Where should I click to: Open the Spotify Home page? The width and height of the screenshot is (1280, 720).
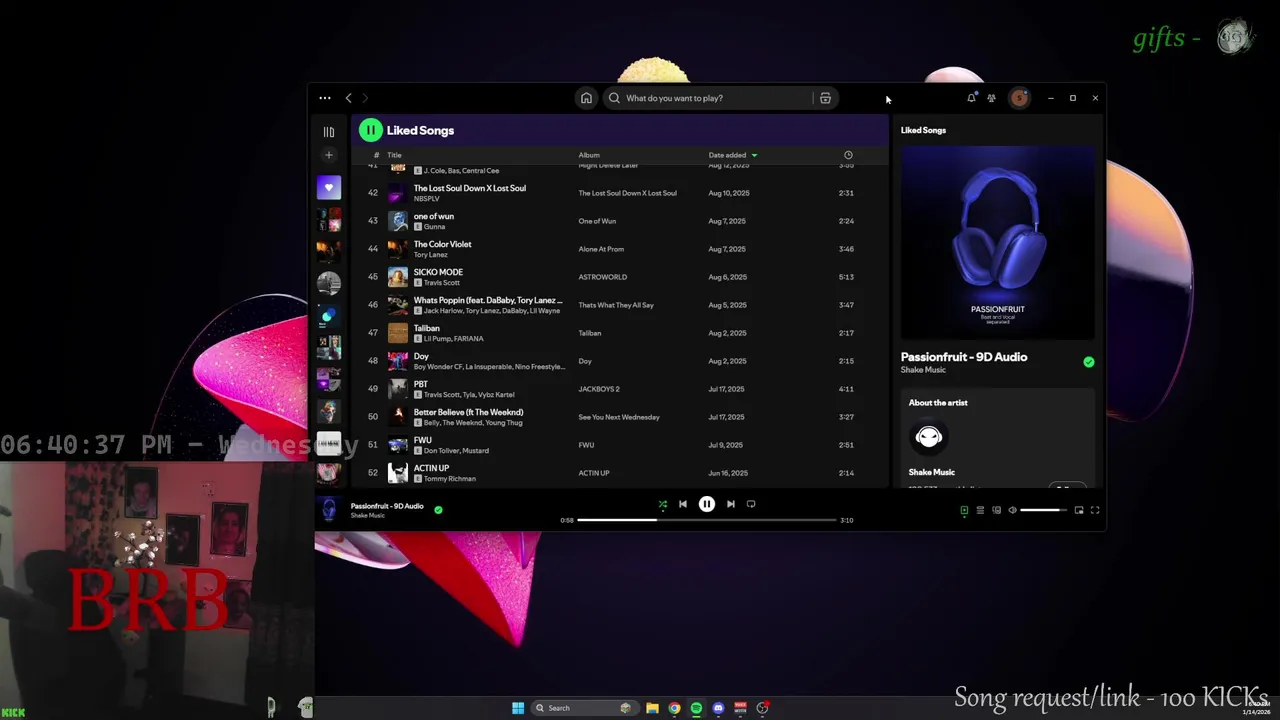(x=586, y=98)
